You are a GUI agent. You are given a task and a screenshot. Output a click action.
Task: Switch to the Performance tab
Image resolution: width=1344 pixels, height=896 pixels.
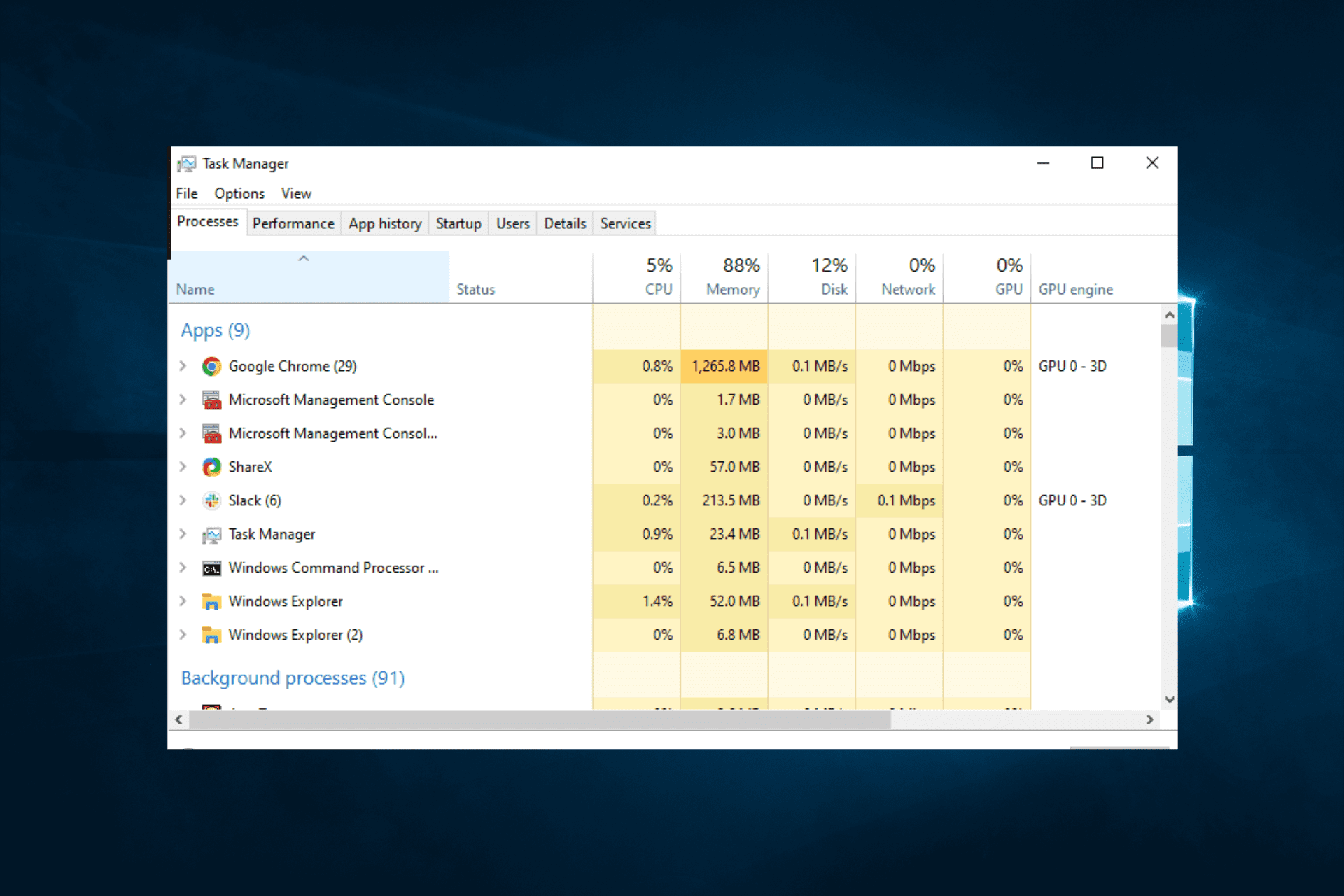[x=293, y=223]
